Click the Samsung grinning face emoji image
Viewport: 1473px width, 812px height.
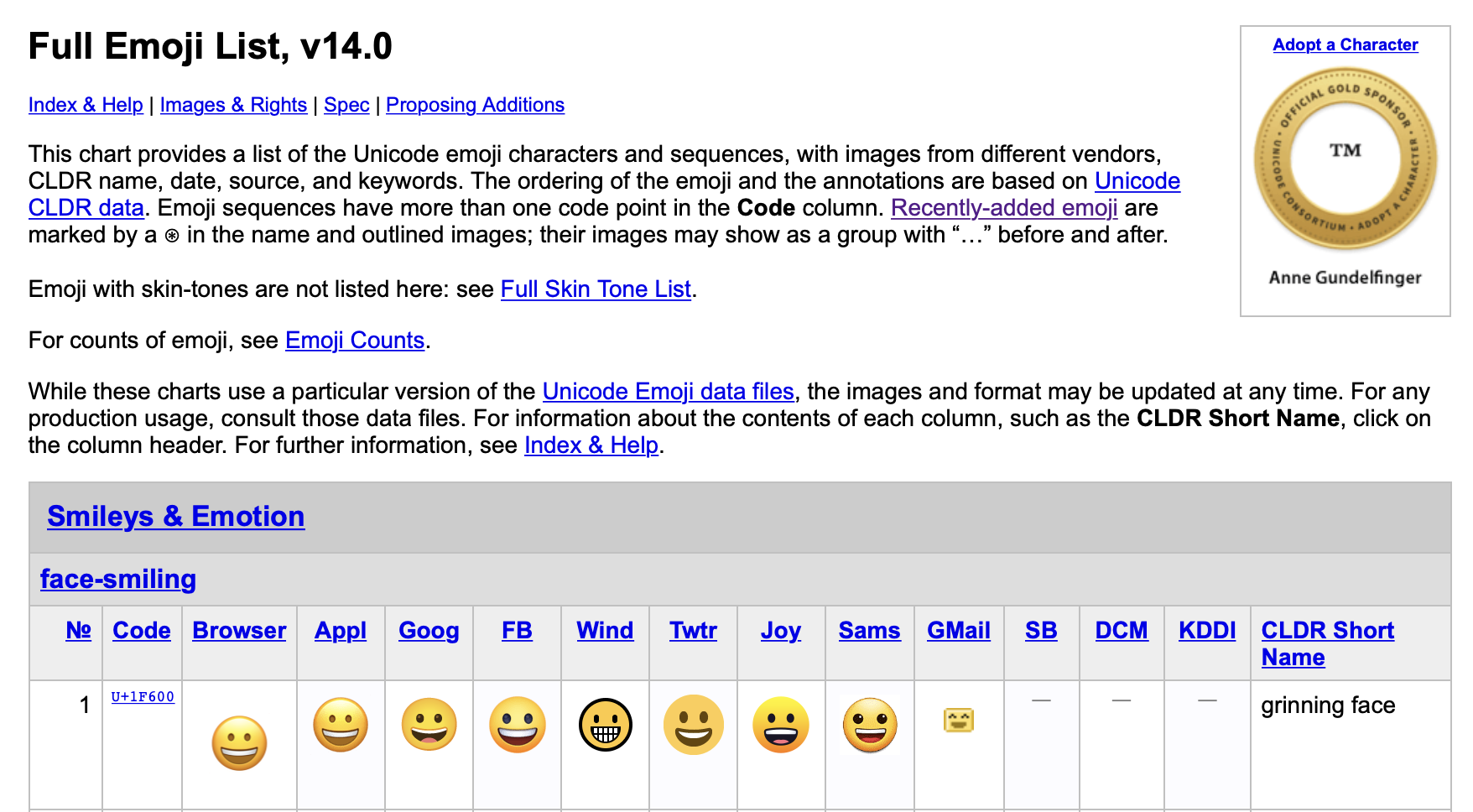tap(870, 725)
